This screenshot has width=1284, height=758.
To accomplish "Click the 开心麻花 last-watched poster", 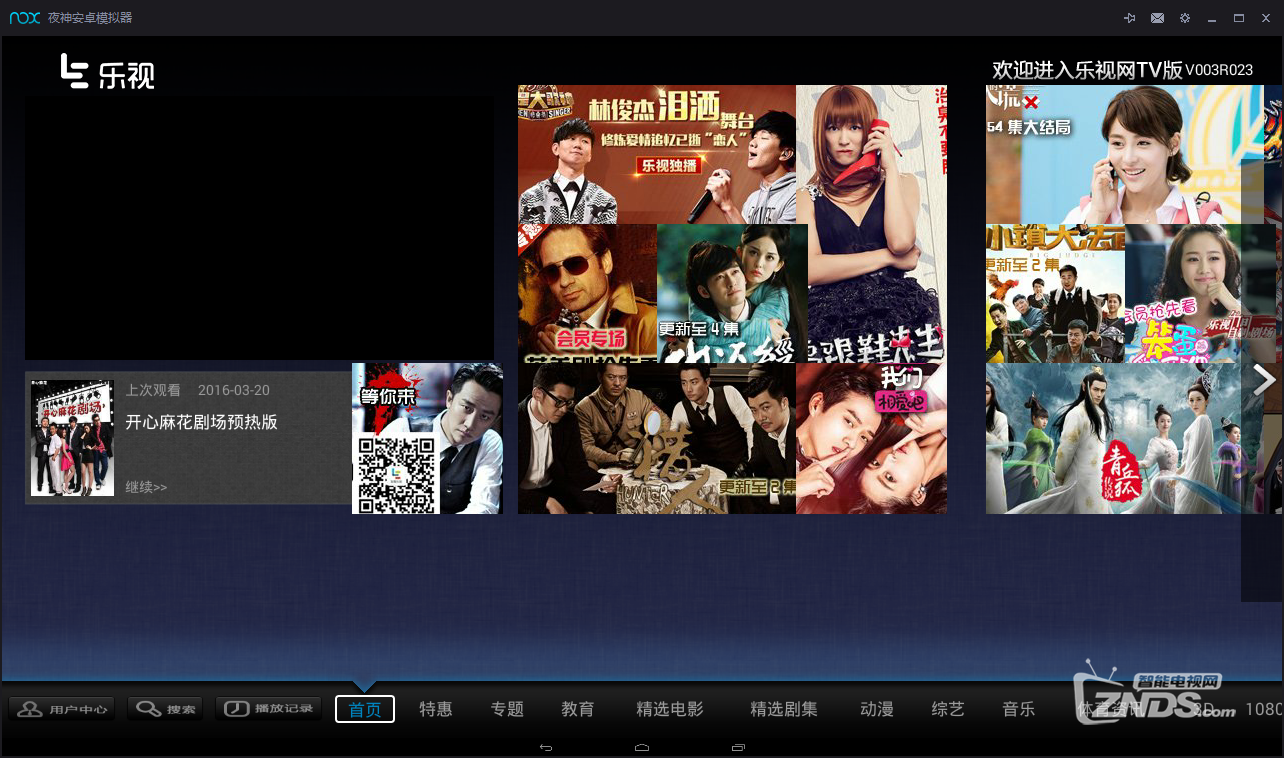I will (x=72, y=438).
